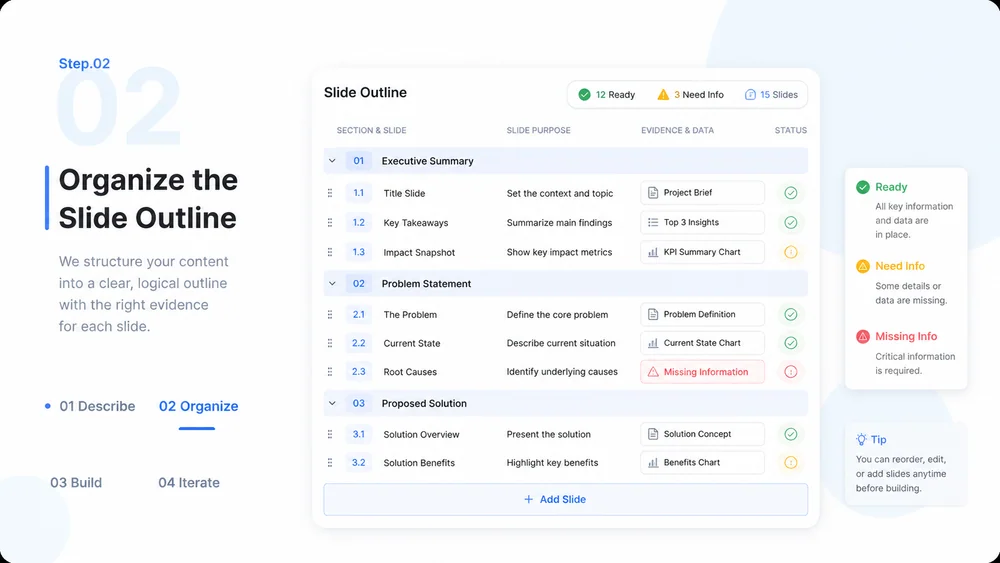Click 'Identify underlying causes' purpose text
Image resolution: width=1000 pixels, height=563 pixels.
[x=562, y=372]
